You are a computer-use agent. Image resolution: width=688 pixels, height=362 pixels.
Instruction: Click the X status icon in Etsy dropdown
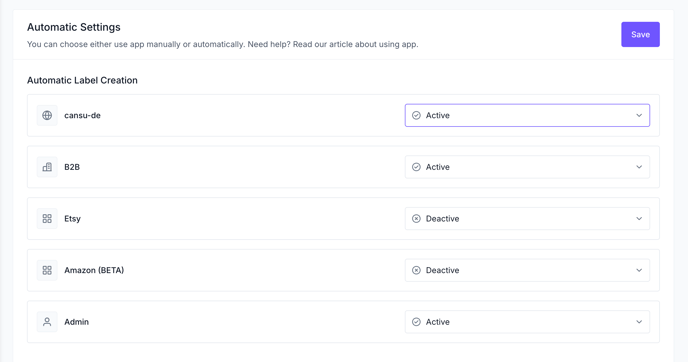pyautogui.click(x=416, y=219)
